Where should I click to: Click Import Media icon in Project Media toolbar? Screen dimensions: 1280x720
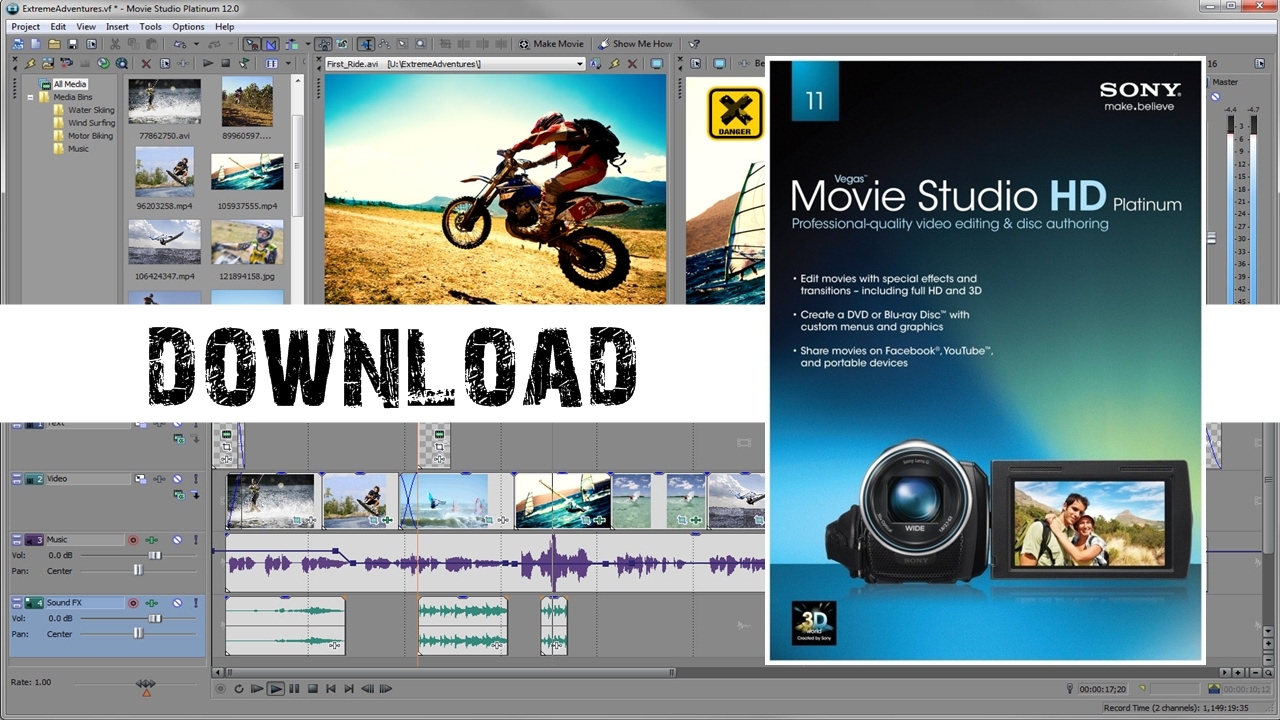(x=47, y=63)
